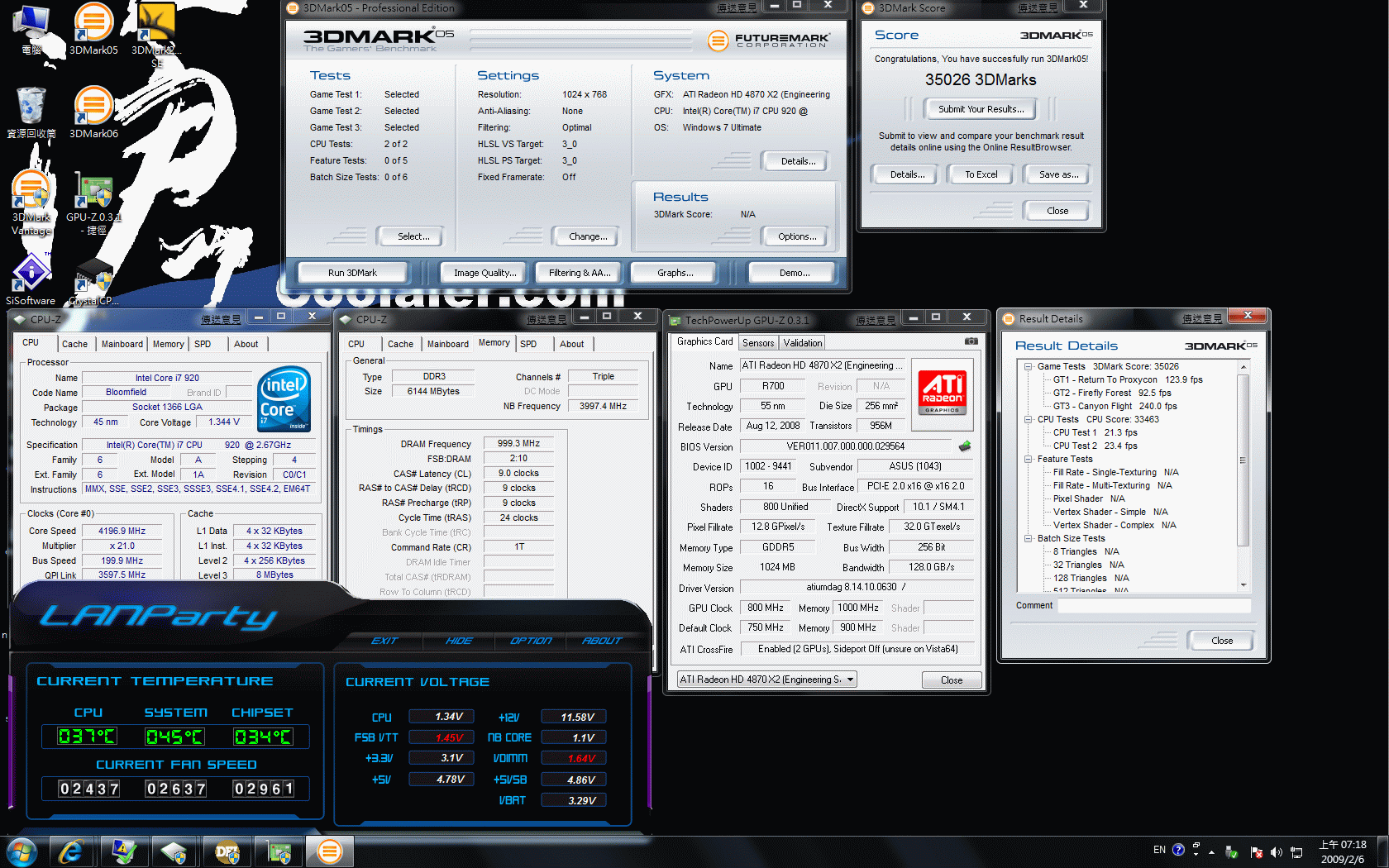Select CPU Test 1 row in Result Details
The image size is (1389, 868).
[x=1095, y=432]
